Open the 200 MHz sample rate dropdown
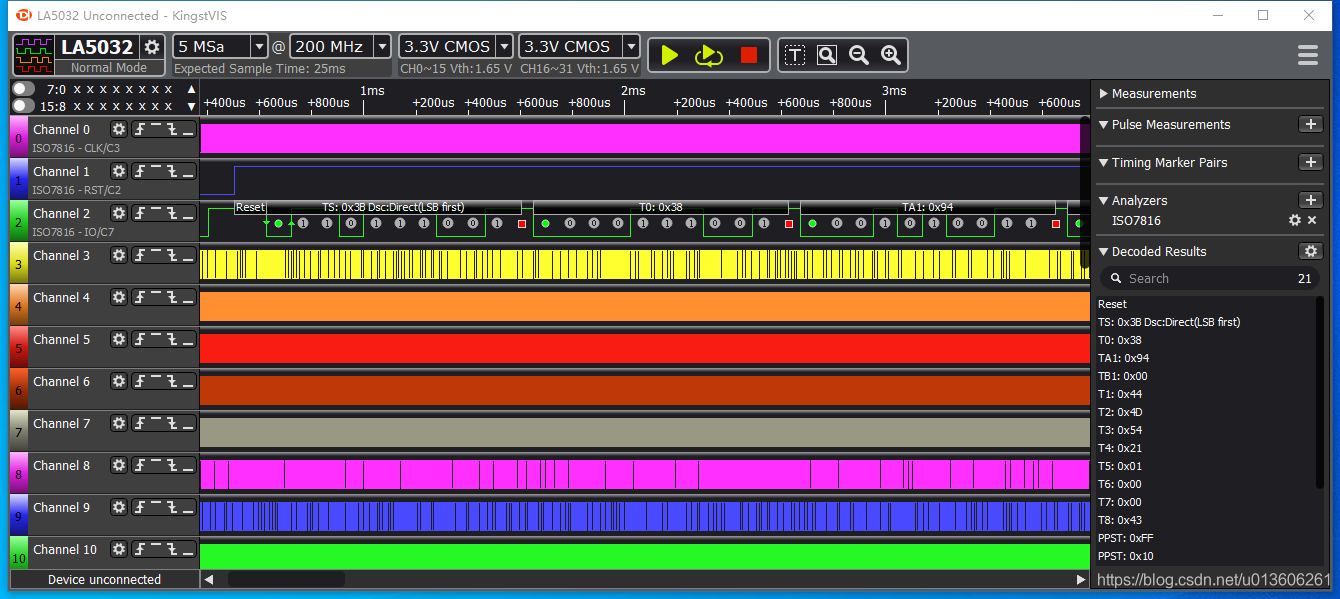Viewport: 1340px width, 599px height. pos(341,46)
